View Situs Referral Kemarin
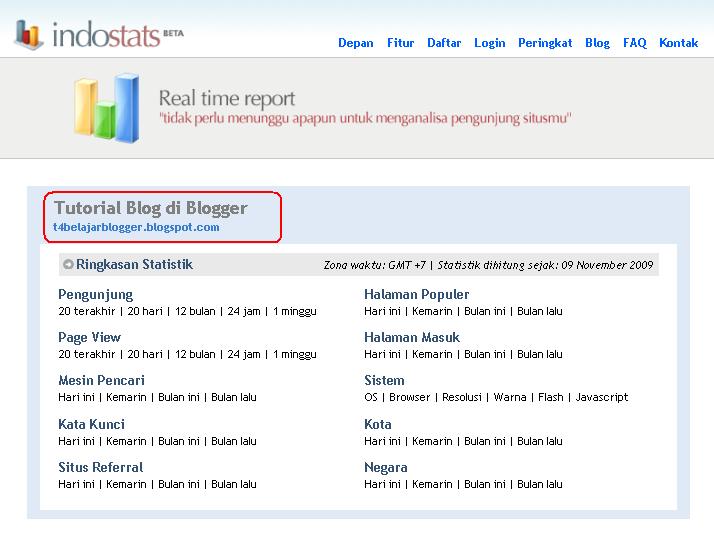 [126, 484]
